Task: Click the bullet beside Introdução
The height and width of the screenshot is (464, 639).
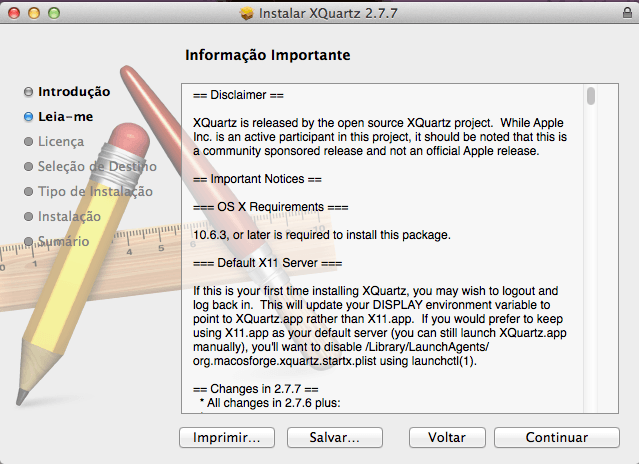Action: tap(28, 92)
